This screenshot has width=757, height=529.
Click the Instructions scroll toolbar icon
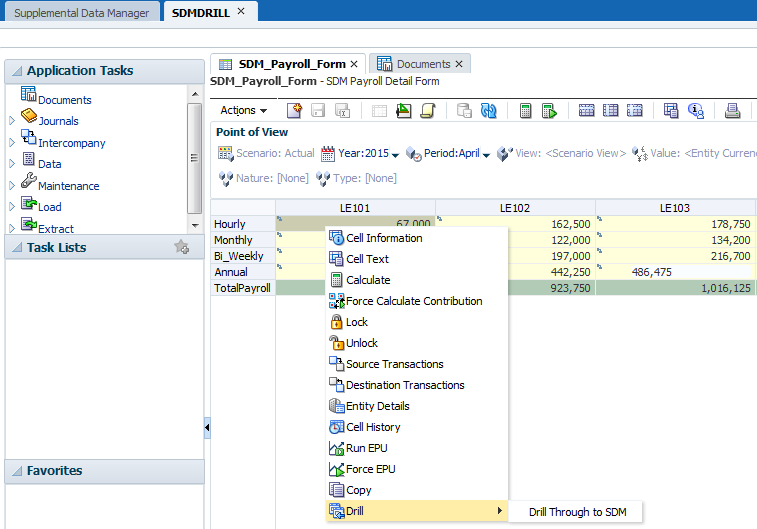(x=428, y=111)
